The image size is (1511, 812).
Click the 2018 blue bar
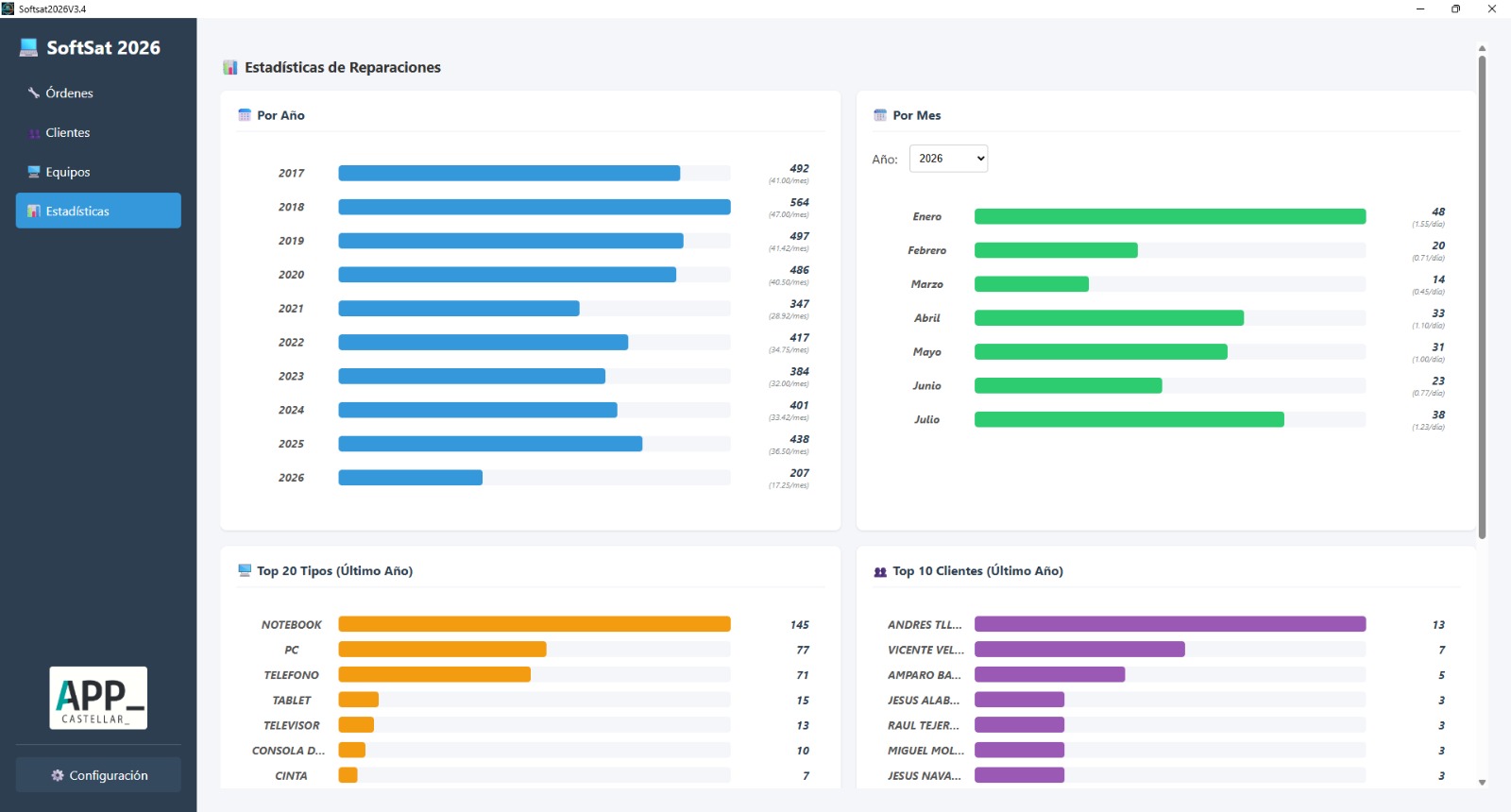click(535, 207)
